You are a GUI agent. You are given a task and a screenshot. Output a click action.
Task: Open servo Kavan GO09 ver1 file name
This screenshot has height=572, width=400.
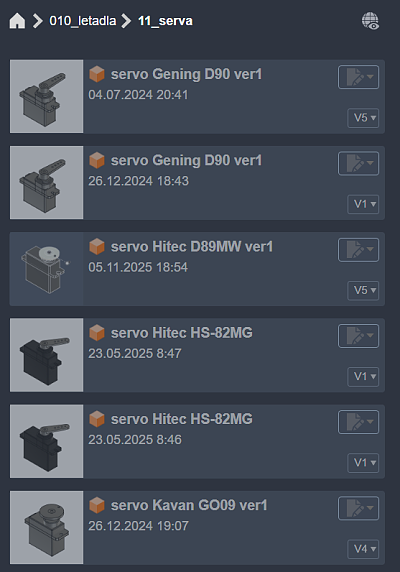[x=189, y=505]
